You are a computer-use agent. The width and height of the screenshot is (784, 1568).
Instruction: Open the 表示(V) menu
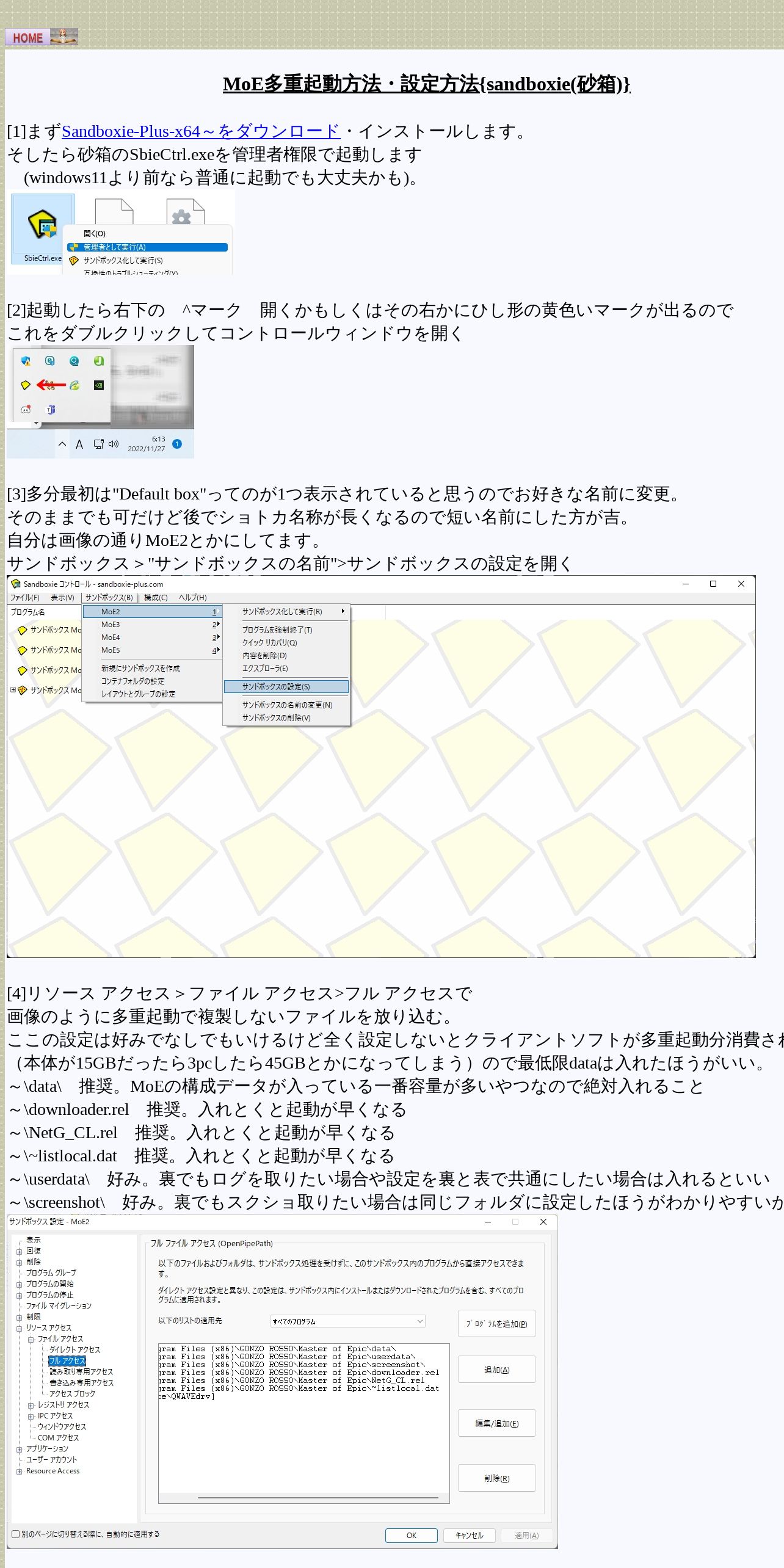[x=62, y=598]
